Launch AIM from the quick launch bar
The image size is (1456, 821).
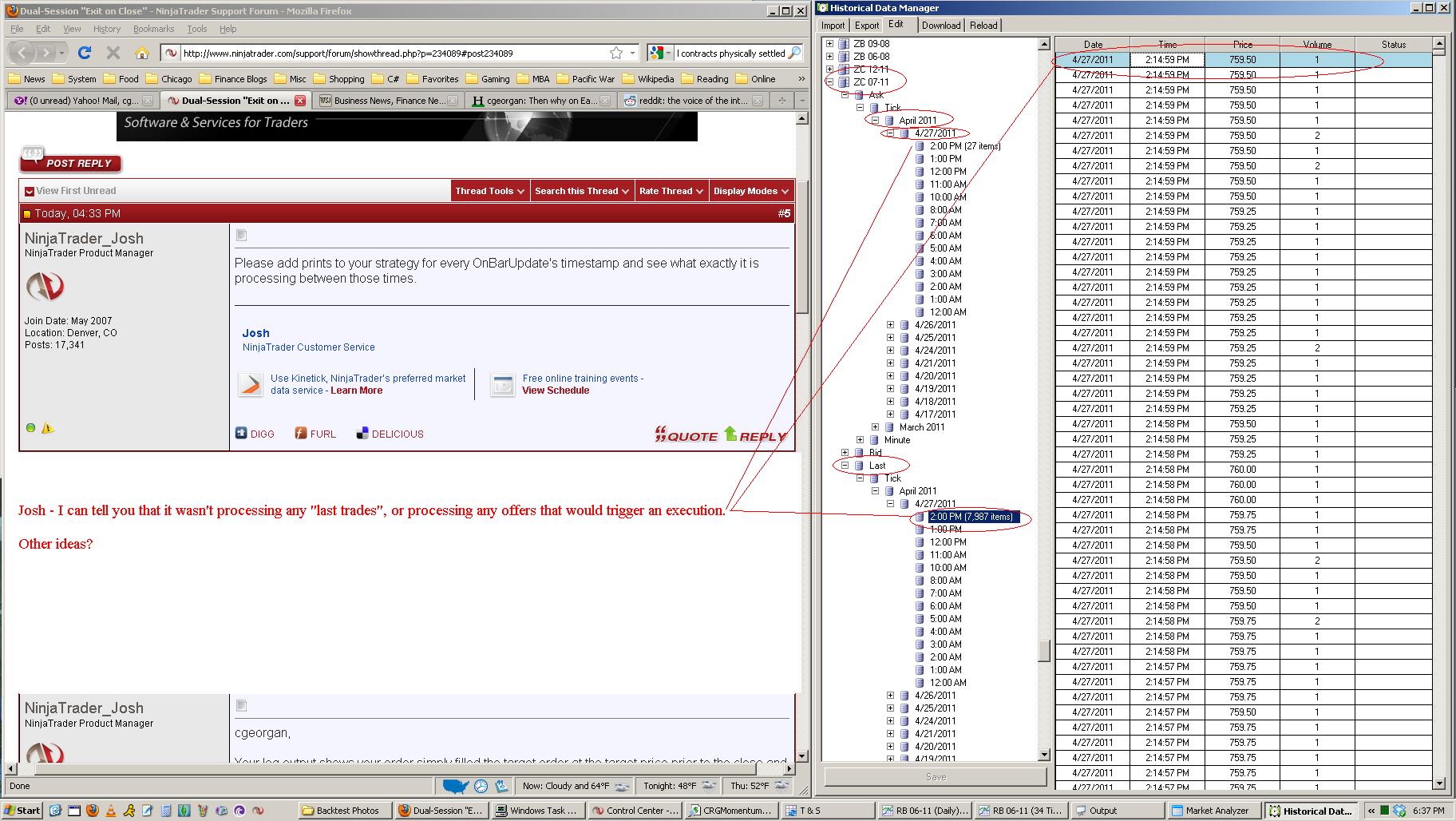click(x=129, y=811)
